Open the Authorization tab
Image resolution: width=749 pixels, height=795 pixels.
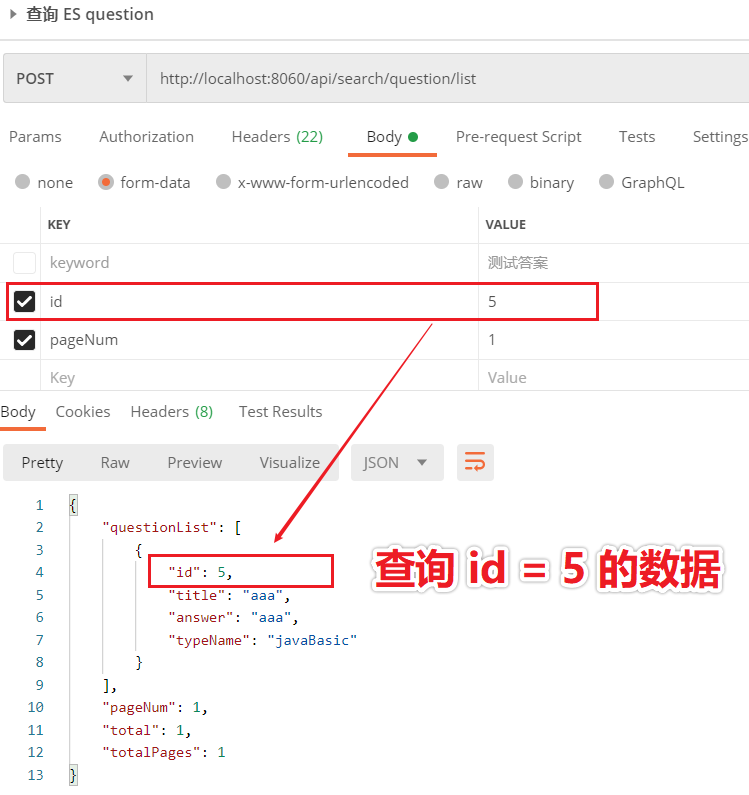point(147,137)
